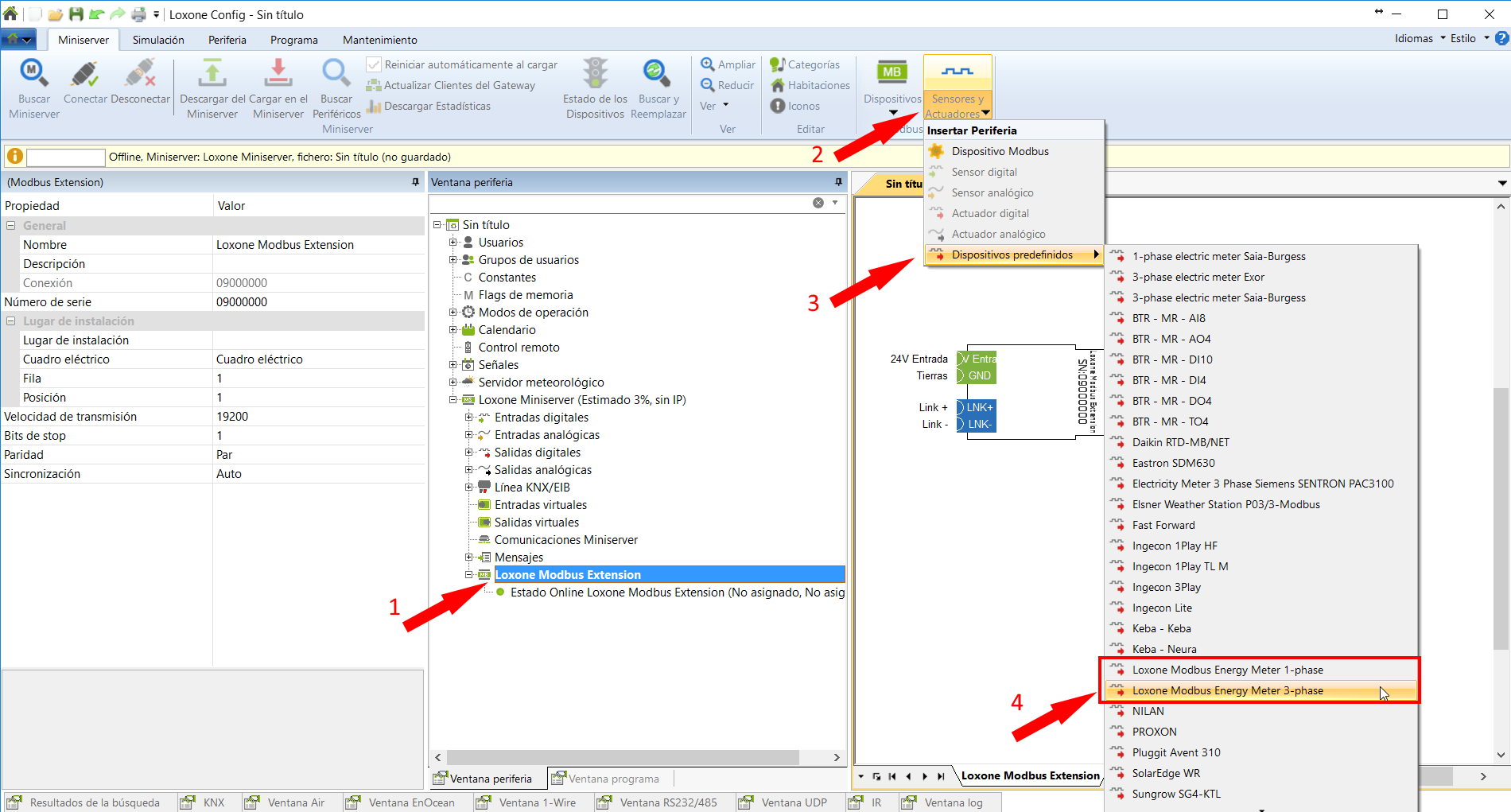1511x812 pixels.
Task: Pin the Ventana periferia panel
Action: (838, 182)
